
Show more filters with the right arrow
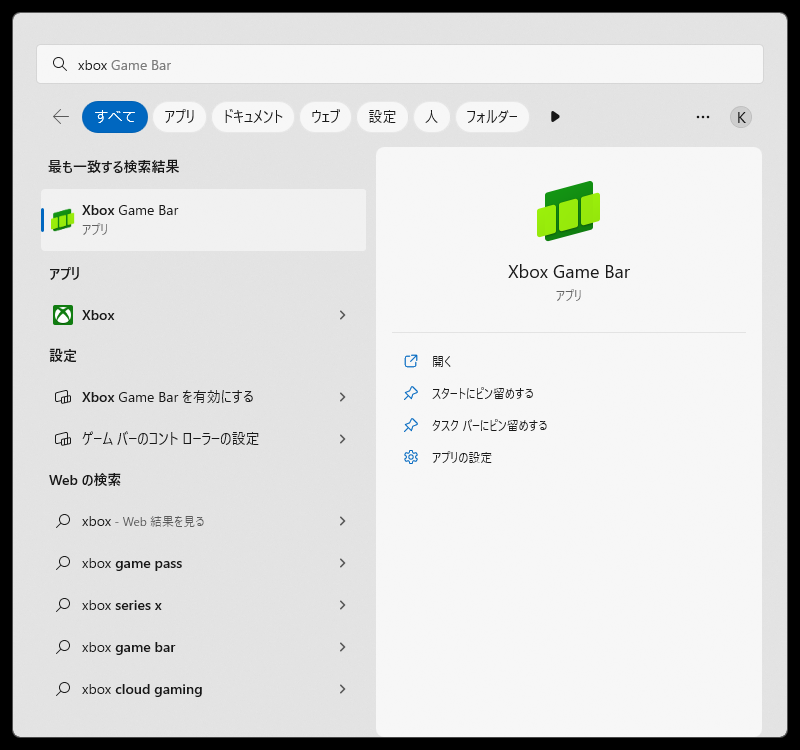(555, 117)
